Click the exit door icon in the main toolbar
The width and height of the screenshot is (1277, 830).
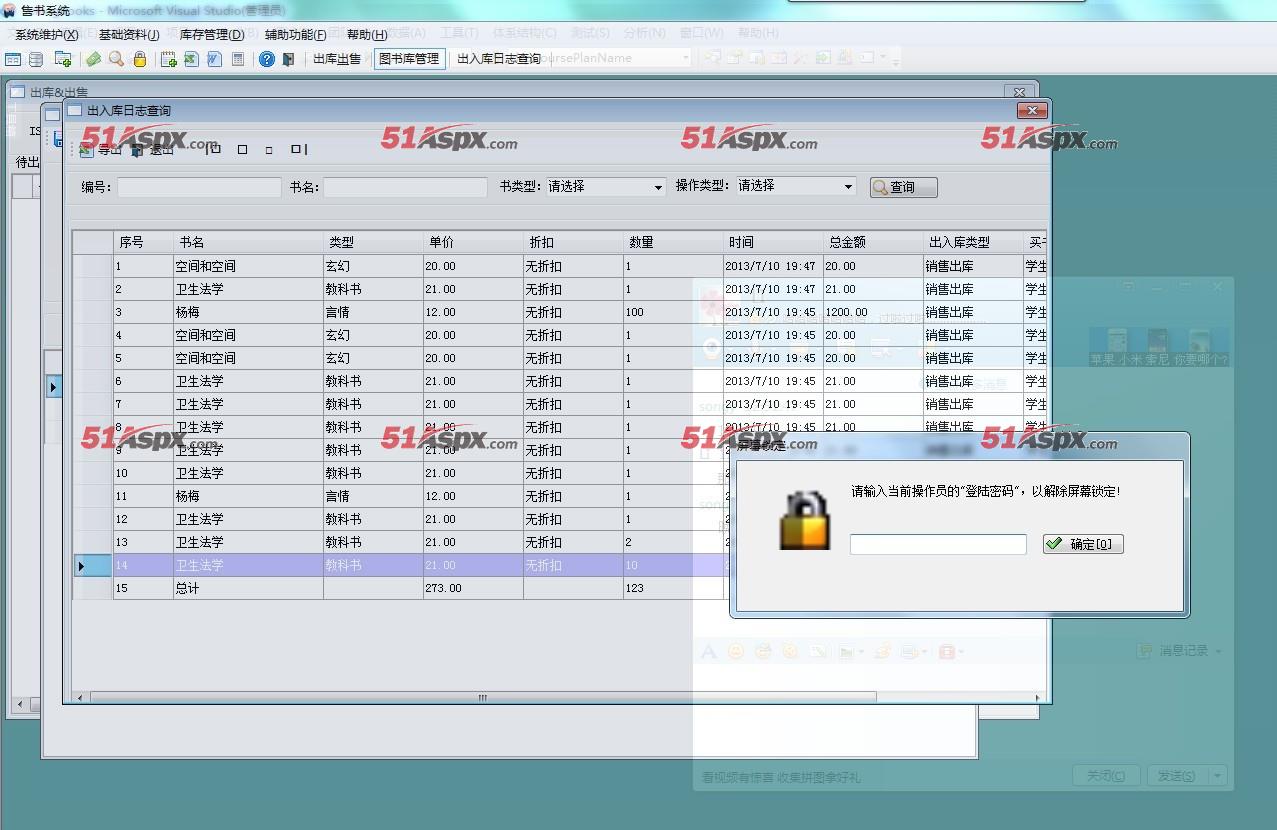[x=289, y=59]
